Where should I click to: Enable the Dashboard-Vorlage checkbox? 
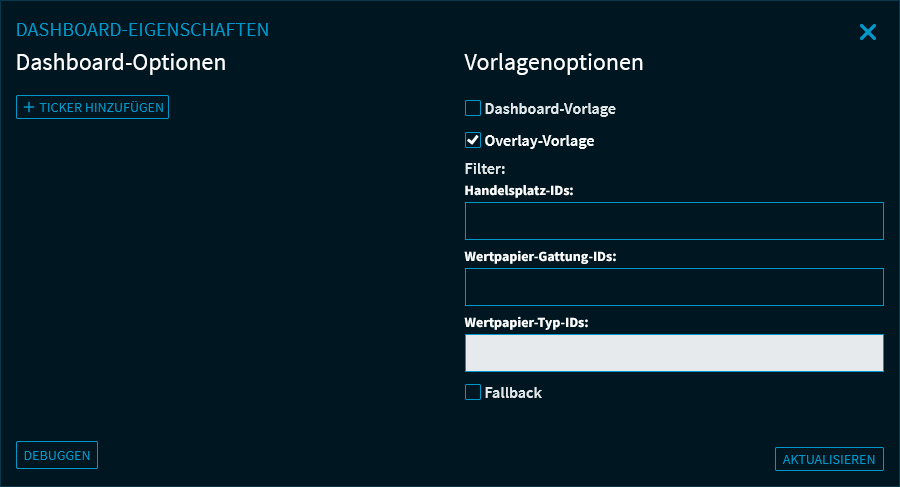coord(473,108)
